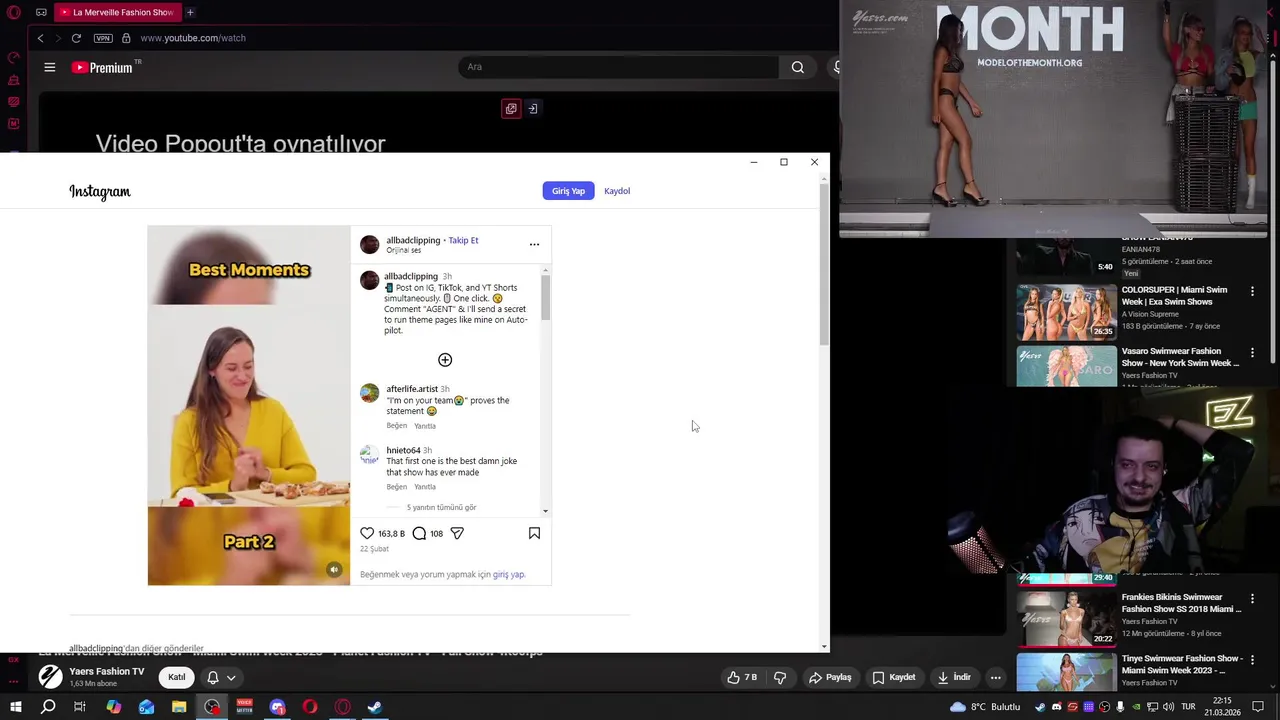Share video with Paylaş button
Image resolution: width=1280 pixels, height=720 pixels.
(x=830, y=677)
